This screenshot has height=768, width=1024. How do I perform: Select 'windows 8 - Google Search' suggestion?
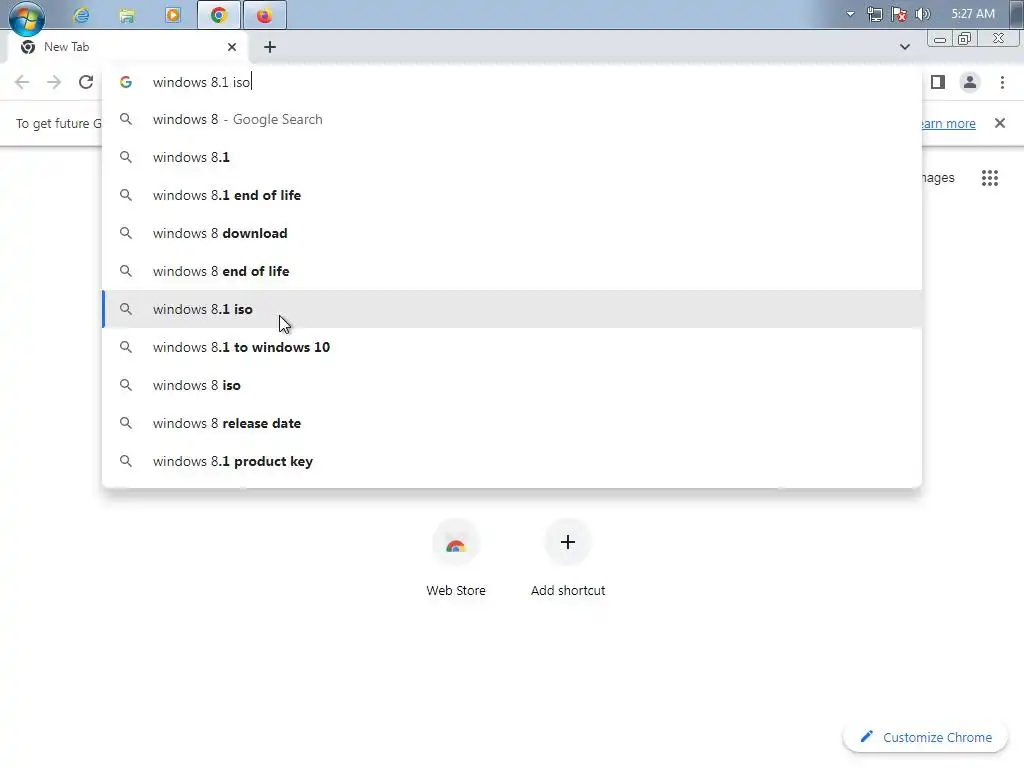(x=512, y=120)
